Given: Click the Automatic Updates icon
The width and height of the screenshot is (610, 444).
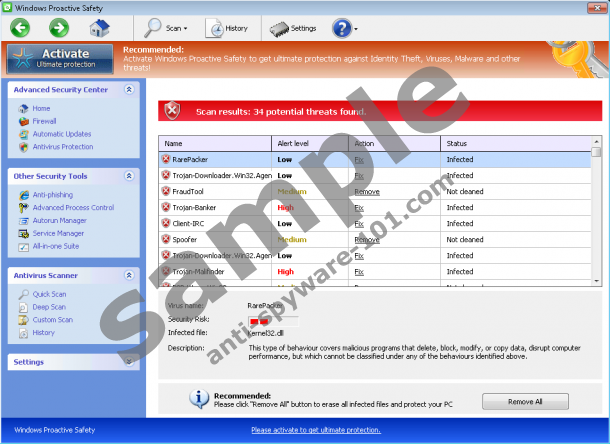Looking at the screenshot, I should (x=23, y=134).
